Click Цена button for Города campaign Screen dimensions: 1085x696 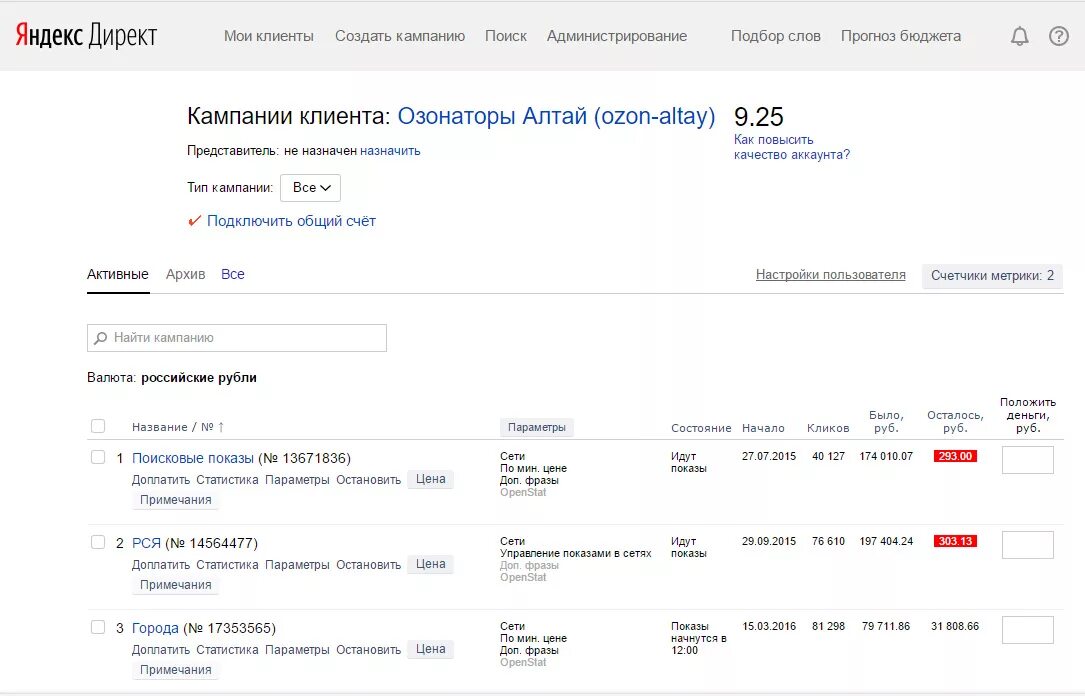coord(430,649)
